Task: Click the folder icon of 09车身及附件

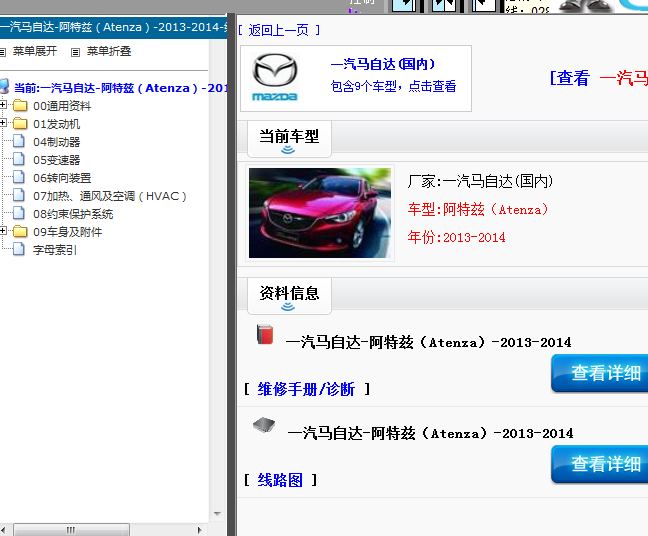Action: pyautogui.click(x=20, y=231)
